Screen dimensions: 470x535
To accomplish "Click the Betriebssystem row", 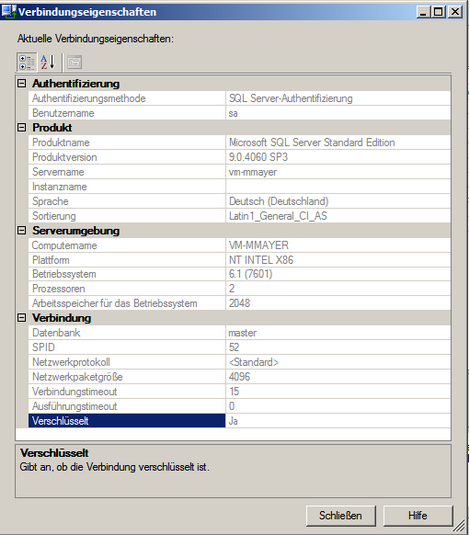I will (x=239, y=274).
